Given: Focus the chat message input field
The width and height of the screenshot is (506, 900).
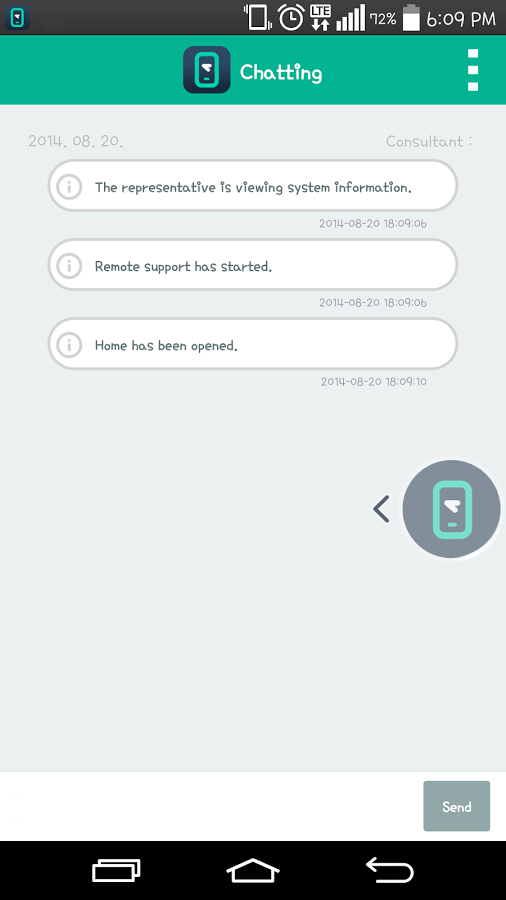Looking at the screenshot, I should click(212, 806).
